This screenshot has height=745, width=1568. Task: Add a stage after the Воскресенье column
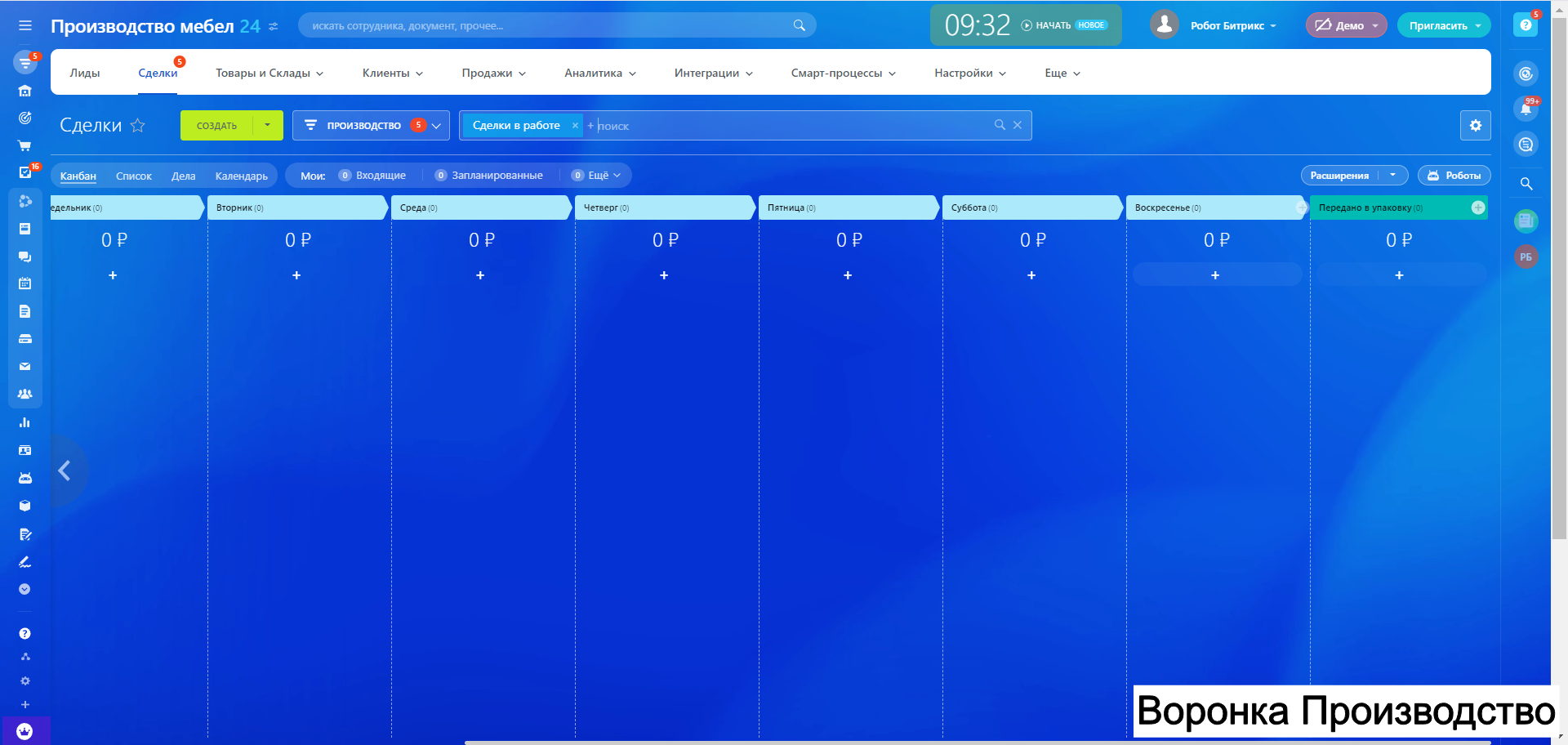tap(1301, 207)
